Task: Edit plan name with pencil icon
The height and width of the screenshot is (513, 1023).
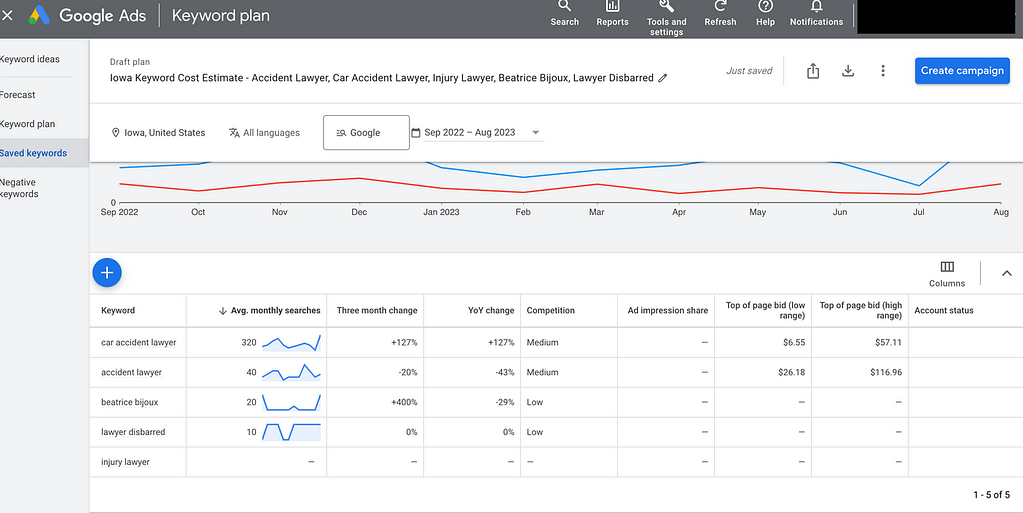Action: pyautogui.click(x=663, y=78)
